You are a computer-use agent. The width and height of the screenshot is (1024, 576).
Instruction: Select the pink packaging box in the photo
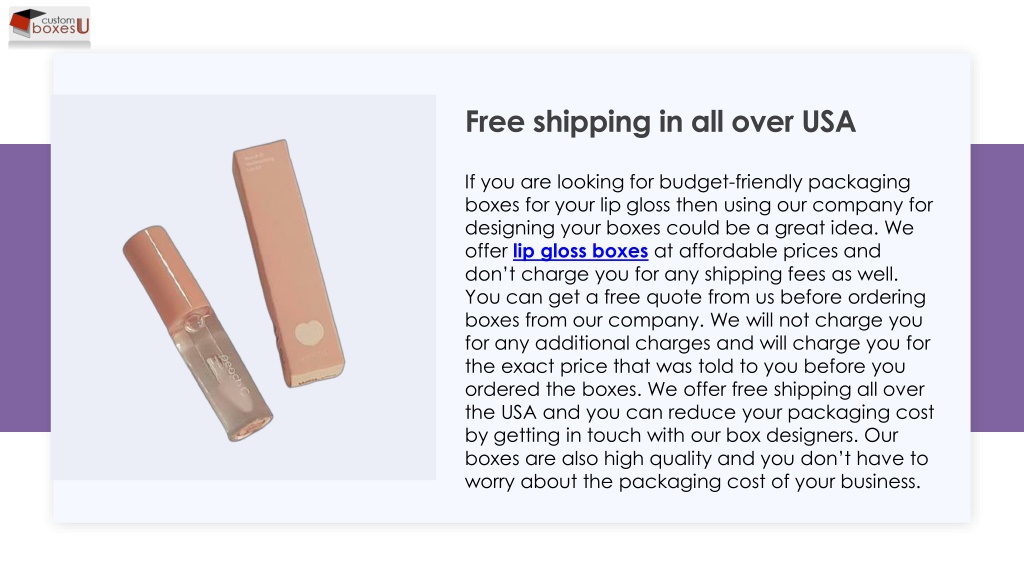click(x=288, y=263)
